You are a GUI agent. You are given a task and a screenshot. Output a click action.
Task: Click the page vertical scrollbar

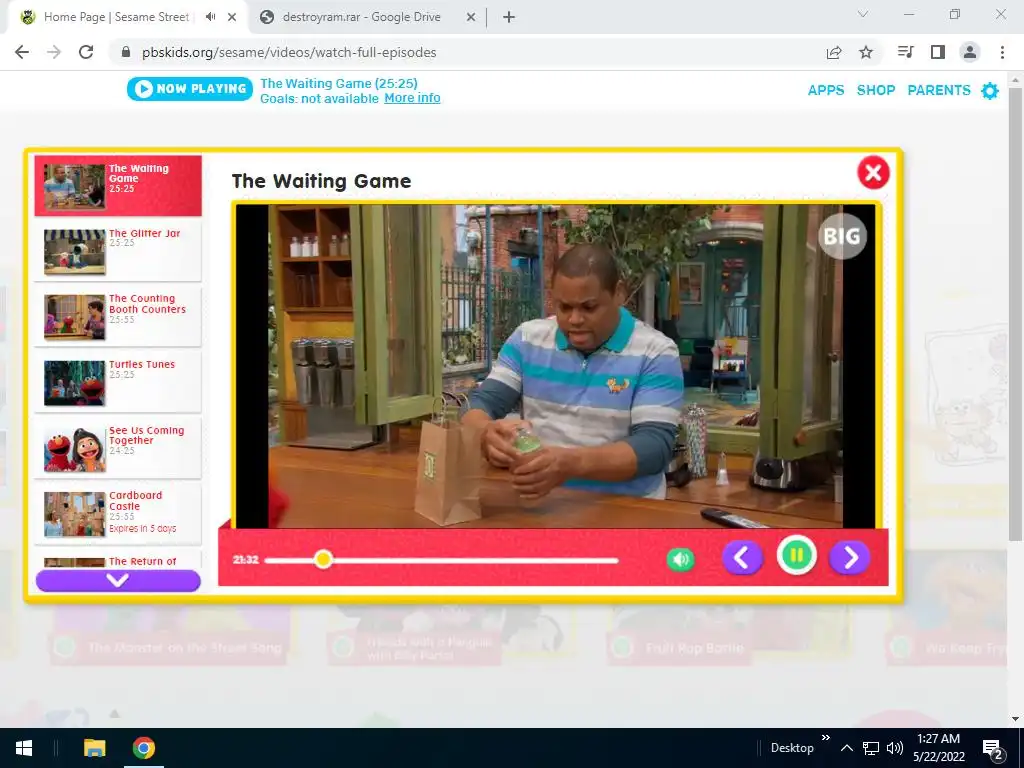(1015, 314)
